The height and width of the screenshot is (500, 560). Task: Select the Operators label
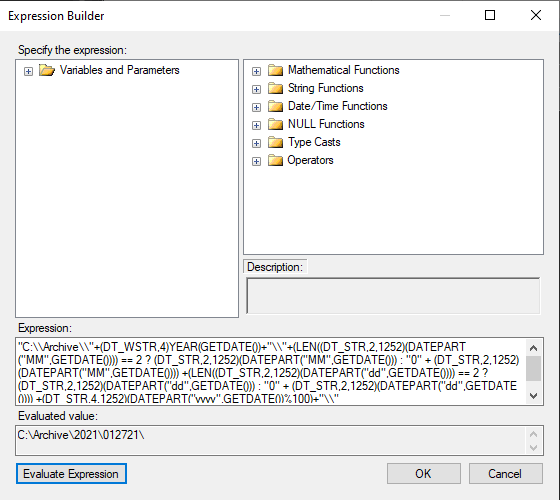(310, 160)
